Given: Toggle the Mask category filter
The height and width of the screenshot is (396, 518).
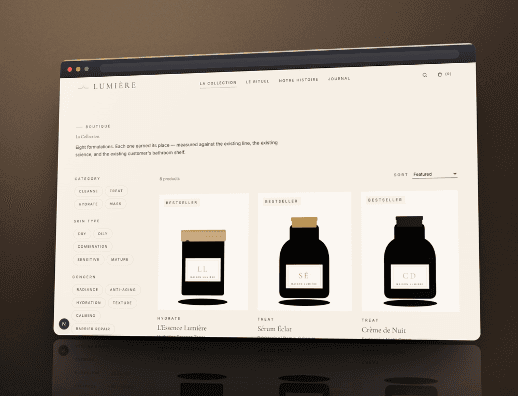Looking at the screenshot, I should pos(116,204).
